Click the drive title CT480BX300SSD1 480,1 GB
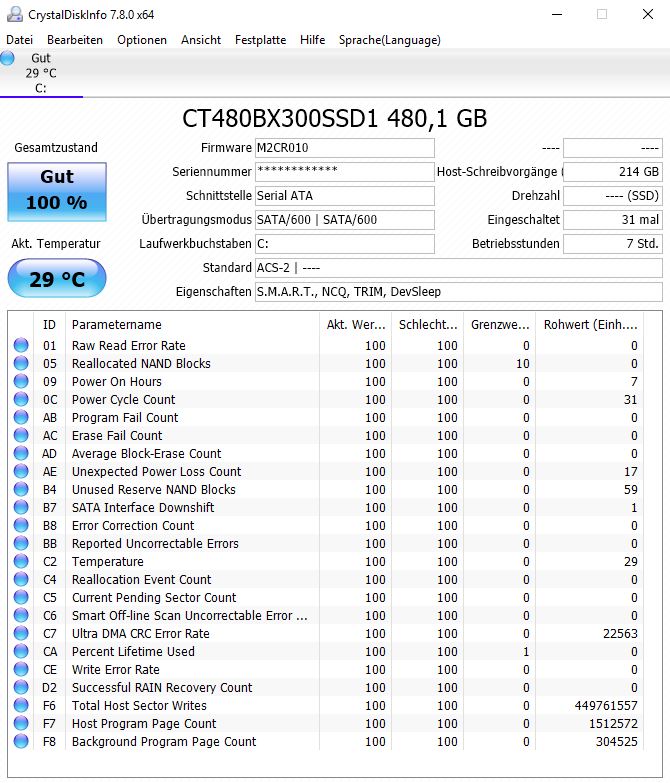 (335, 118)
